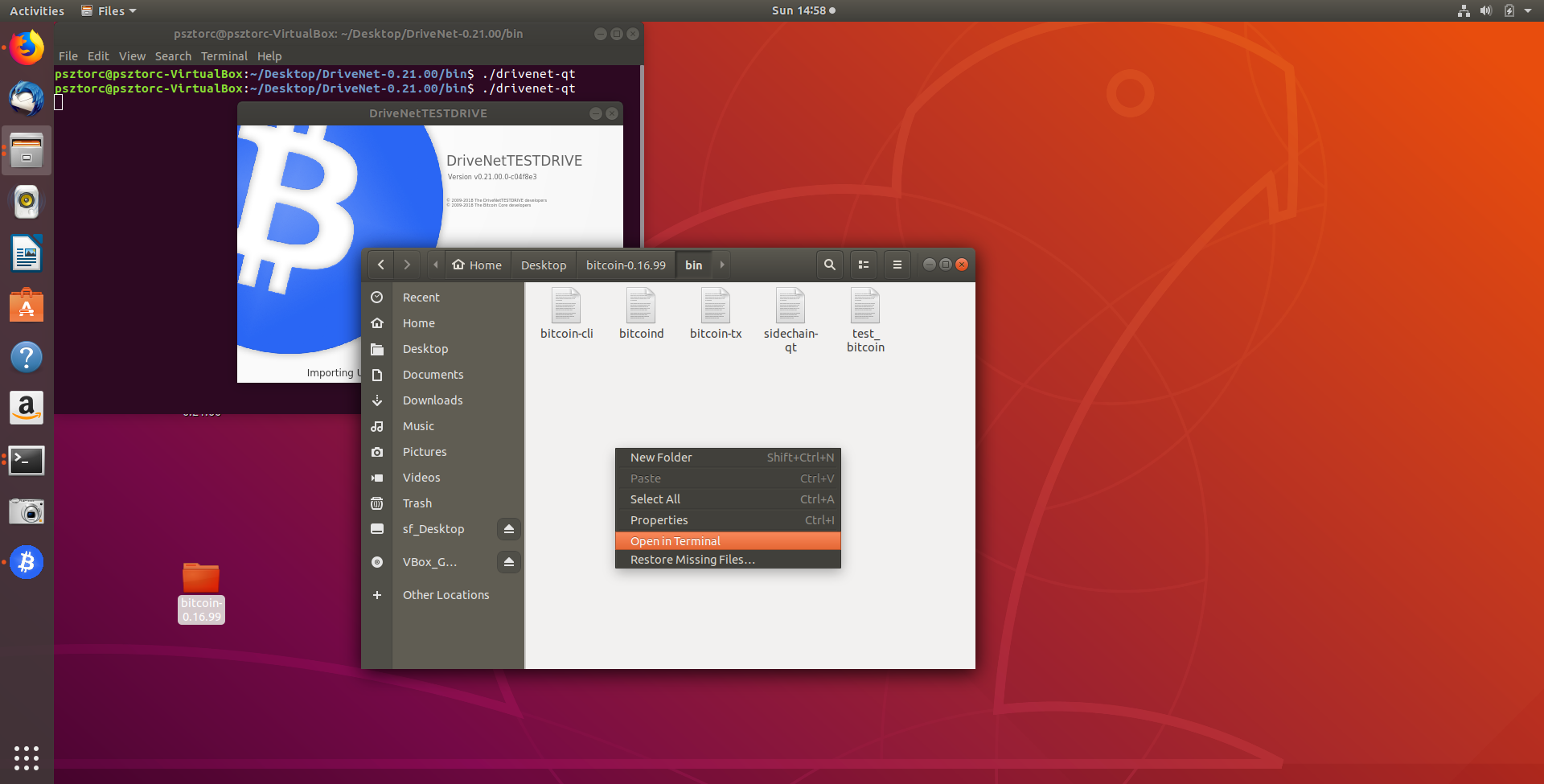
Task: Show applications grid
Action: point(27,757)
